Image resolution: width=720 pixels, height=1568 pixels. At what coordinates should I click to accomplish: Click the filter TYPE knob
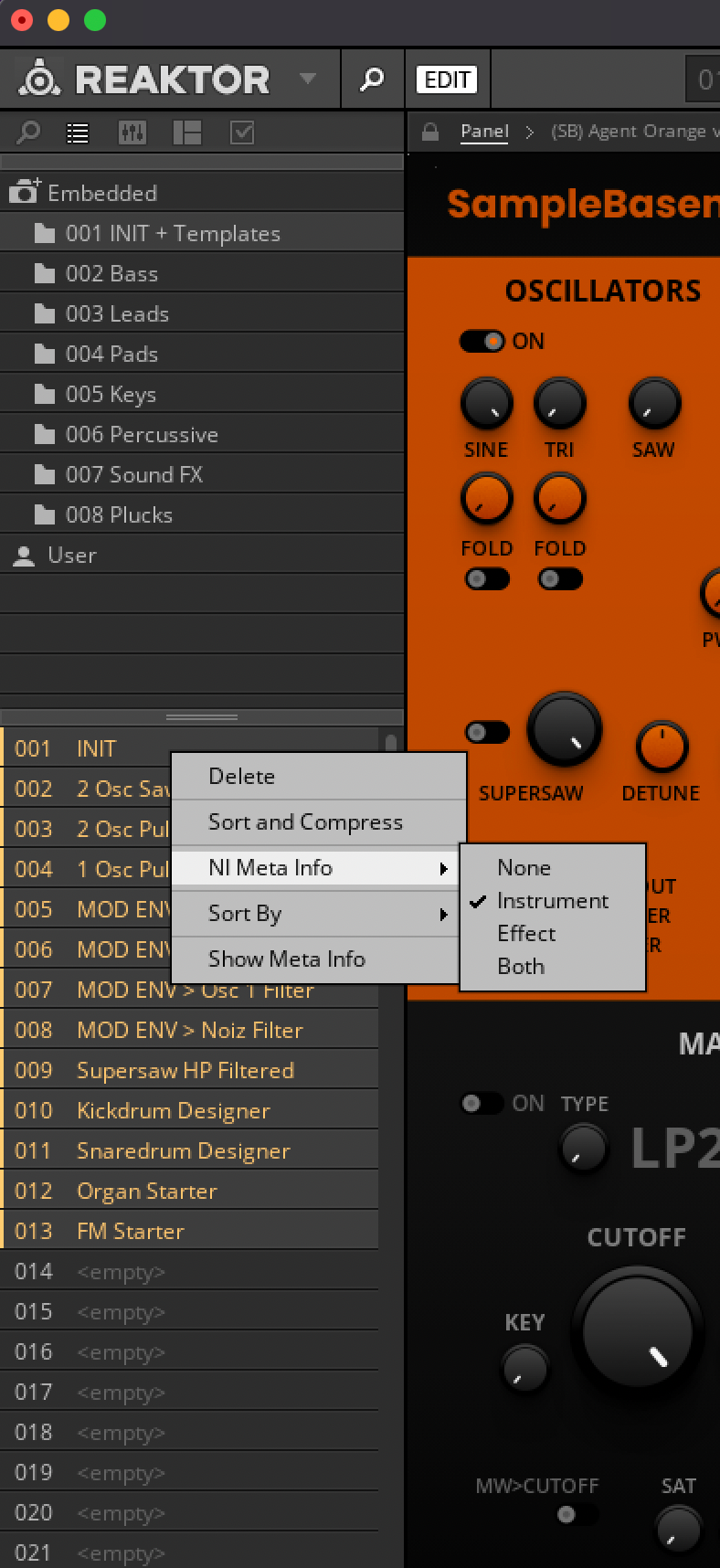pos(582,1149)
